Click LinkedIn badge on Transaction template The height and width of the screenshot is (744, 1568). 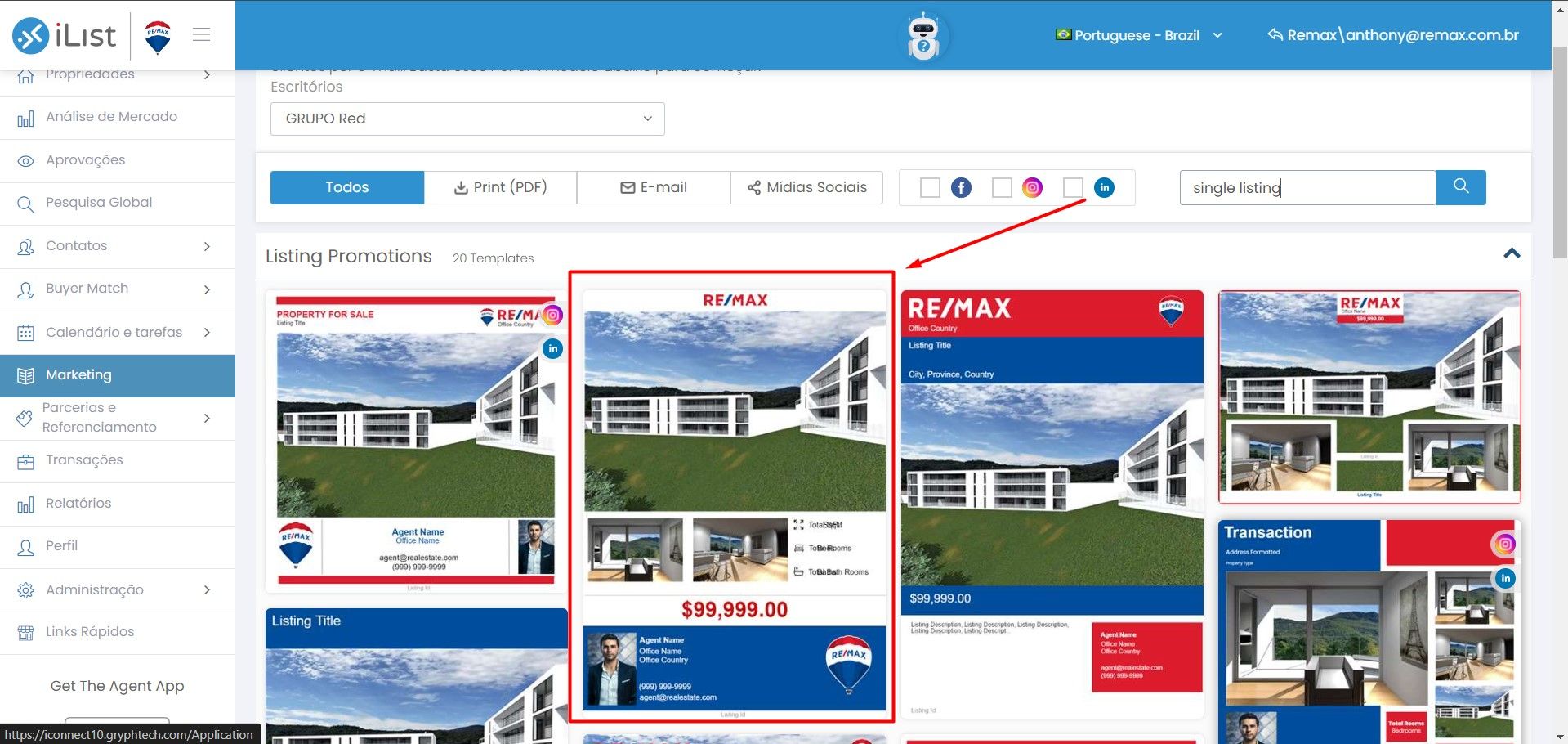pos(1505,578)
